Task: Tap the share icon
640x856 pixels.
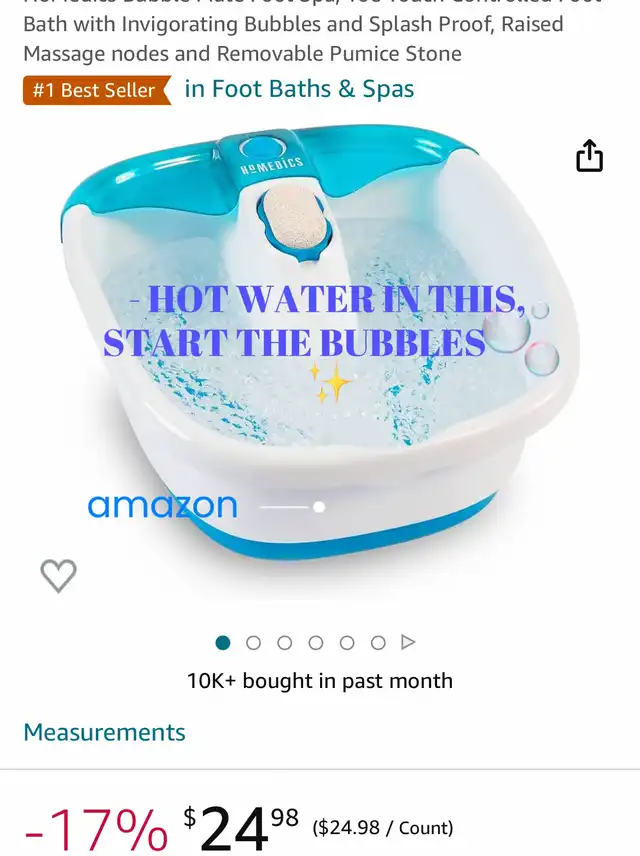Action: click(x=590, y=156)
